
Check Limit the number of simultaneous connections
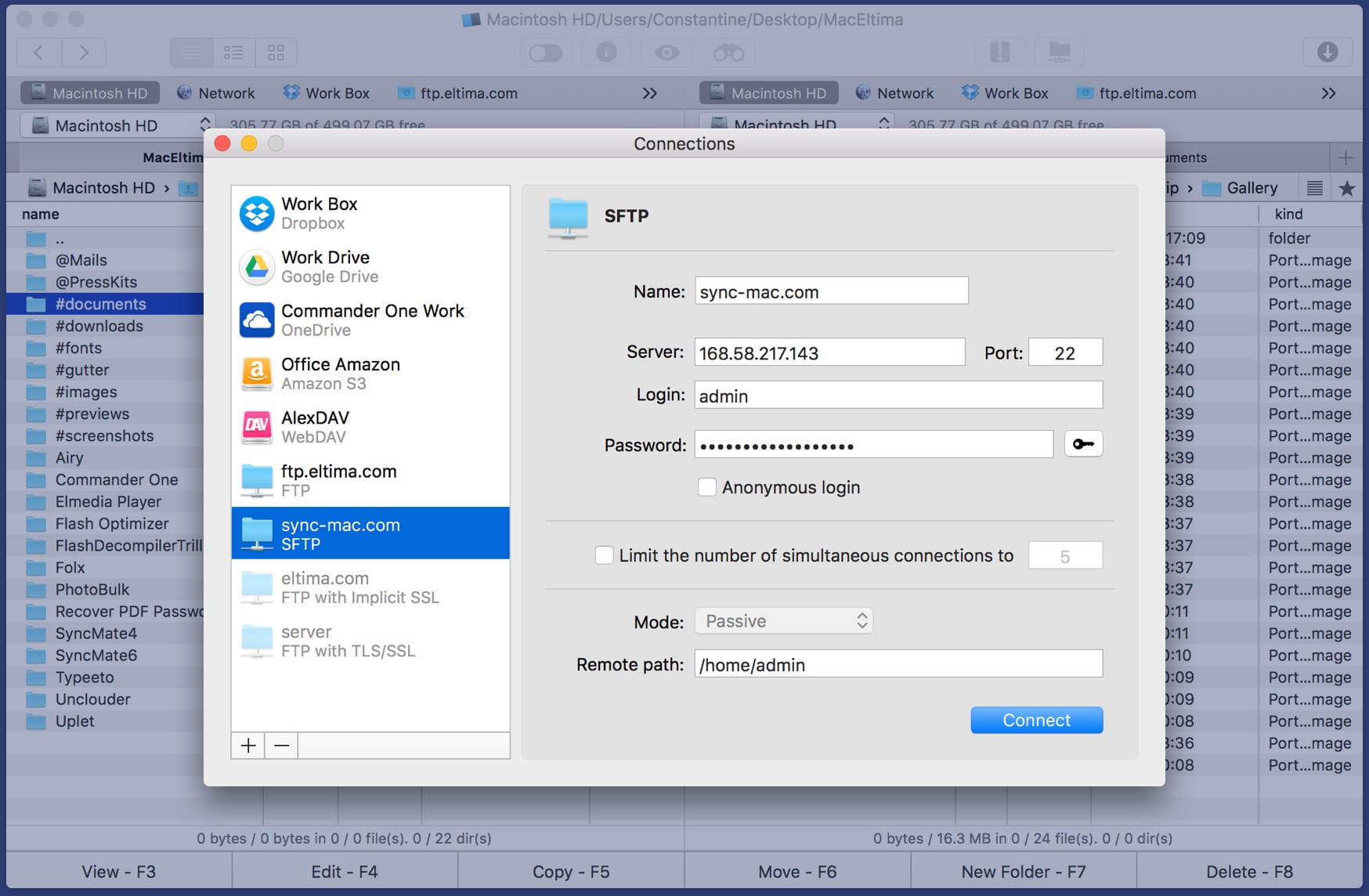604,555
